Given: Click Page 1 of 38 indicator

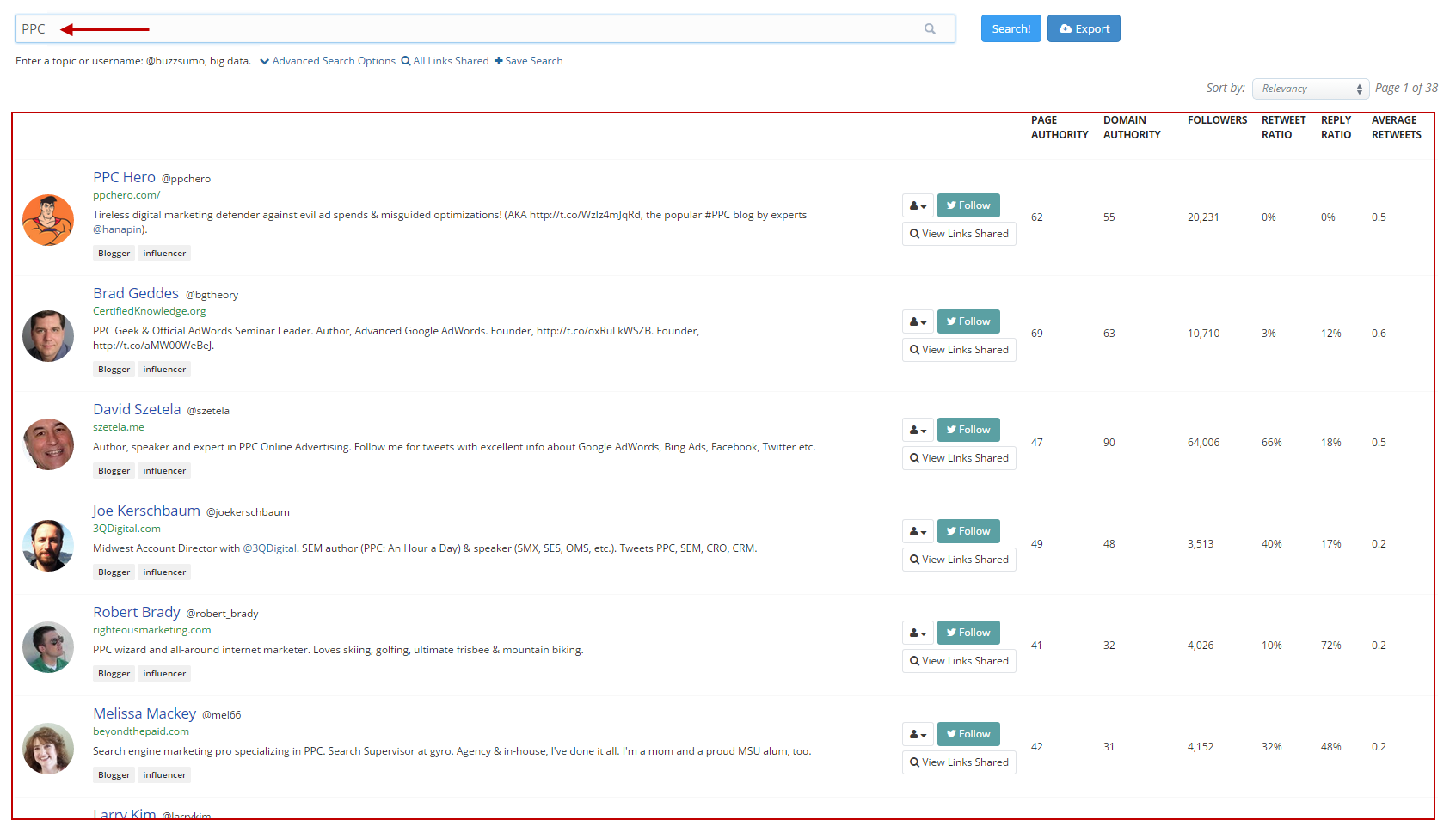Looking at the screenshot, I should click(x=1406, y=88).
